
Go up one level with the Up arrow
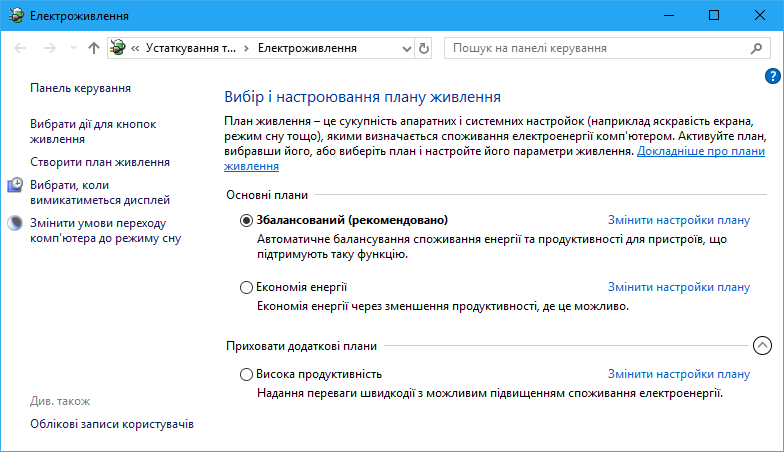[x=94, y=48]
